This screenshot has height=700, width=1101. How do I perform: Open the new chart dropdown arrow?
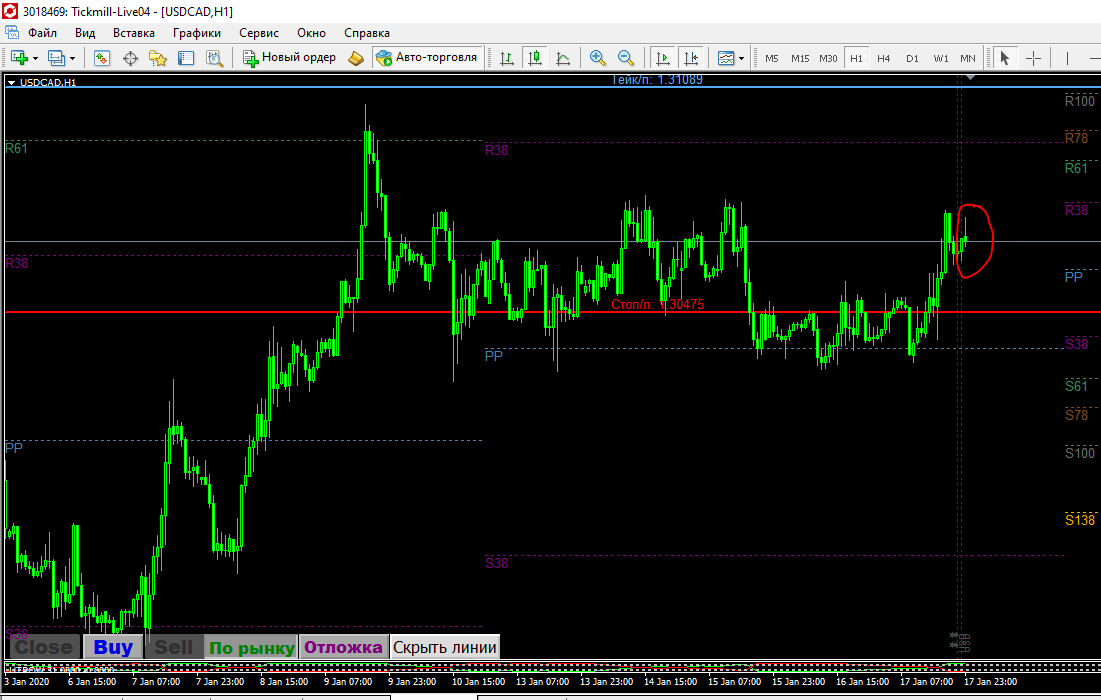coord(35,58)
